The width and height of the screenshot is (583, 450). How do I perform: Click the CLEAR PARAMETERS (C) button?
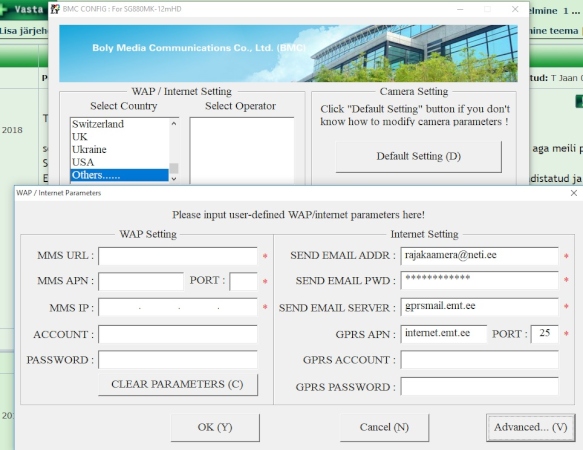coord(177,384)
